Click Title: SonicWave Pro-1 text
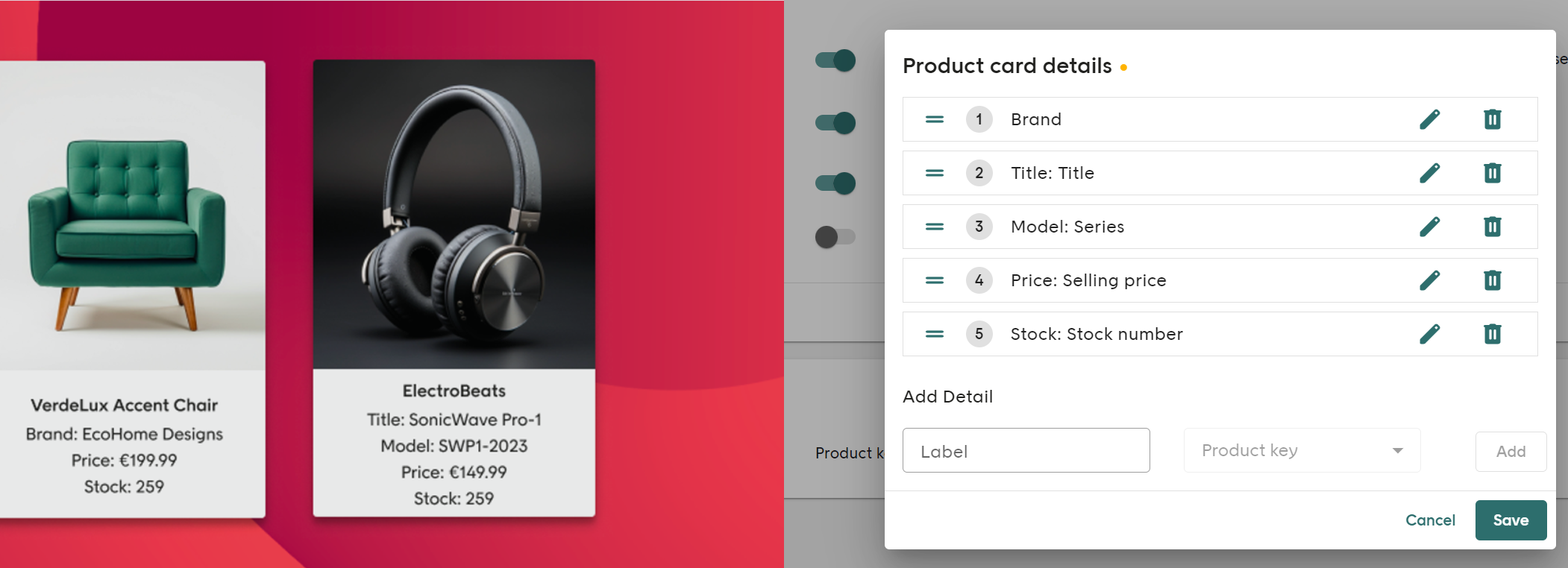 [454, 420]
